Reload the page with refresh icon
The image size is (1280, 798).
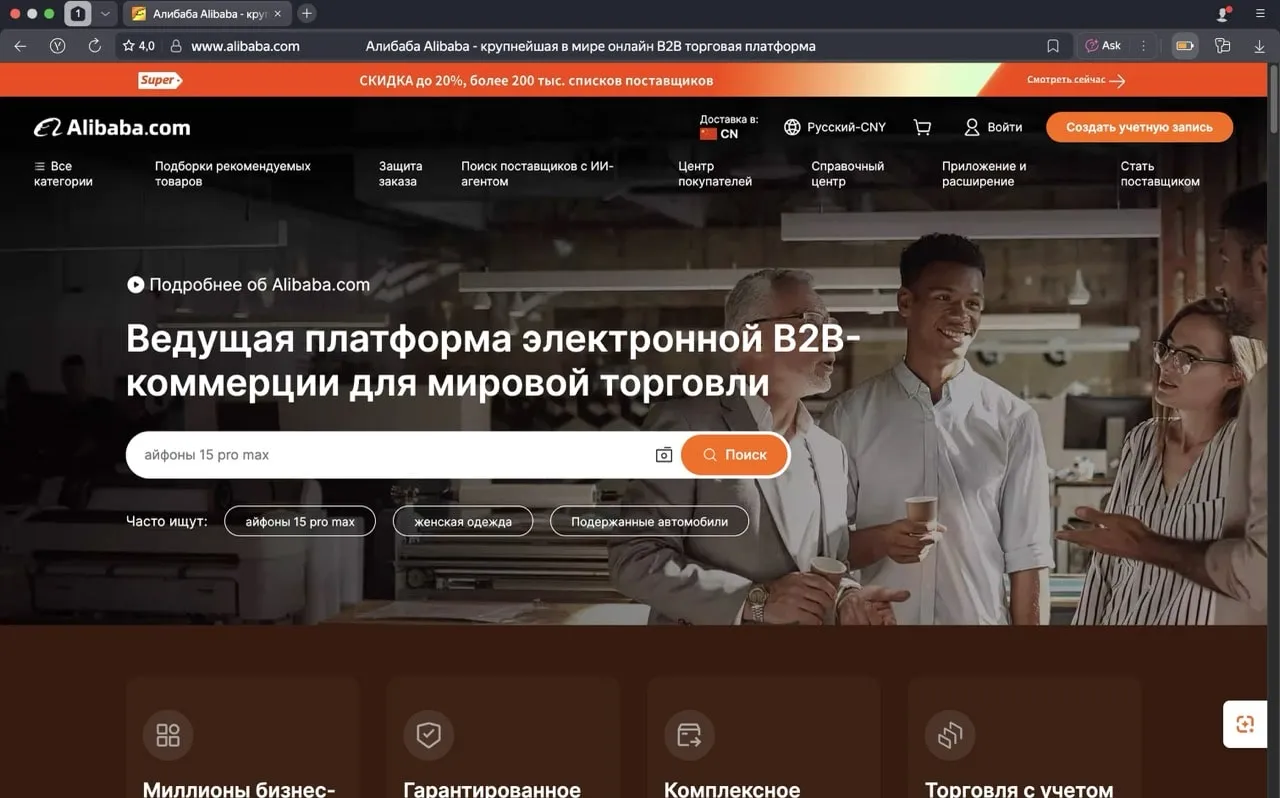94,46
